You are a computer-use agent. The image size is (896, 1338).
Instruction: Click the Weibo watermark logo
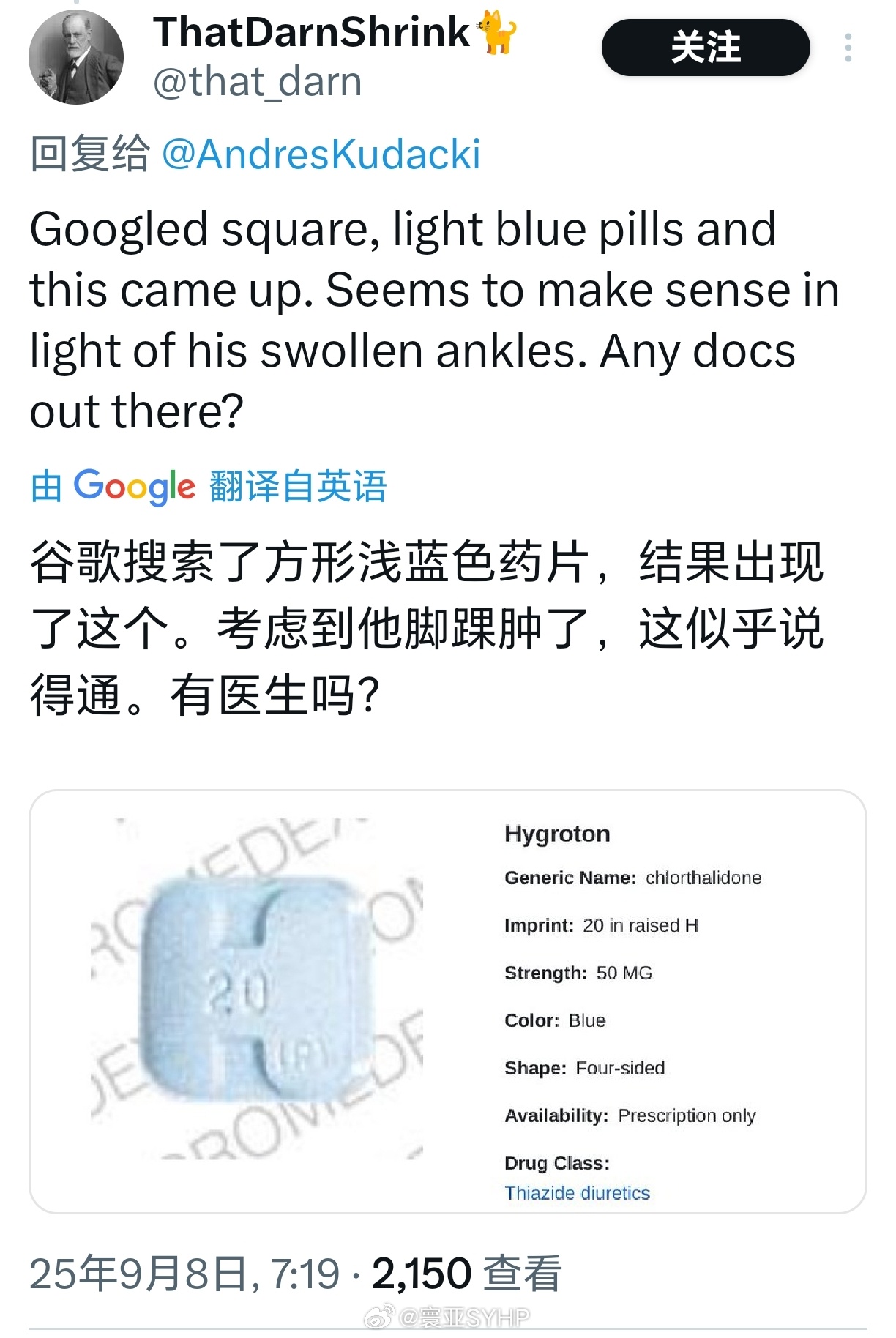[380, 1318]
